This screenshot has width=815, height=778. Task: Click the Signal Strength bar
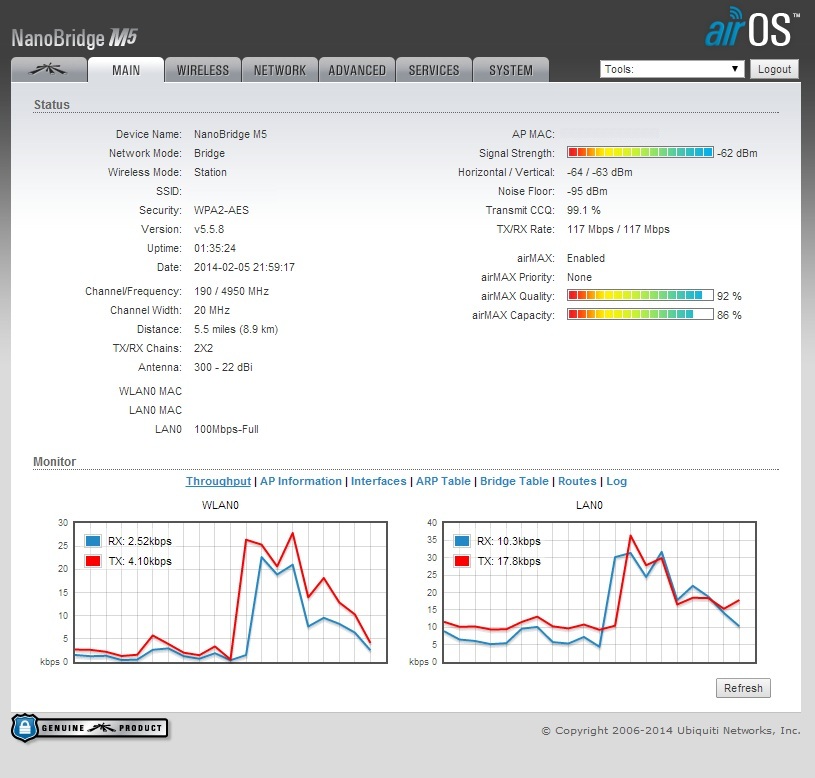tap(640, 152)
